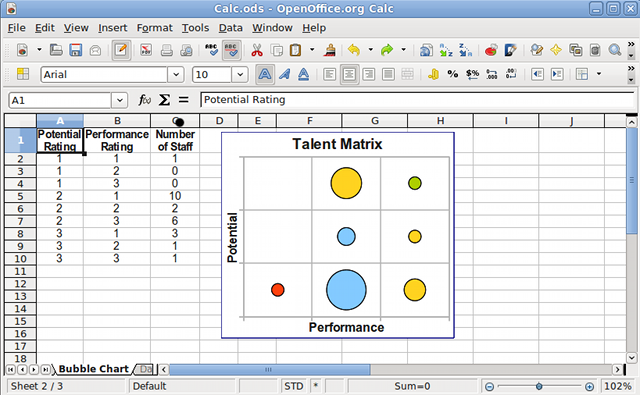Switch to the Bubble Chart sheet tab
This screenshot has width=640, height=395.
pos(94,369)
